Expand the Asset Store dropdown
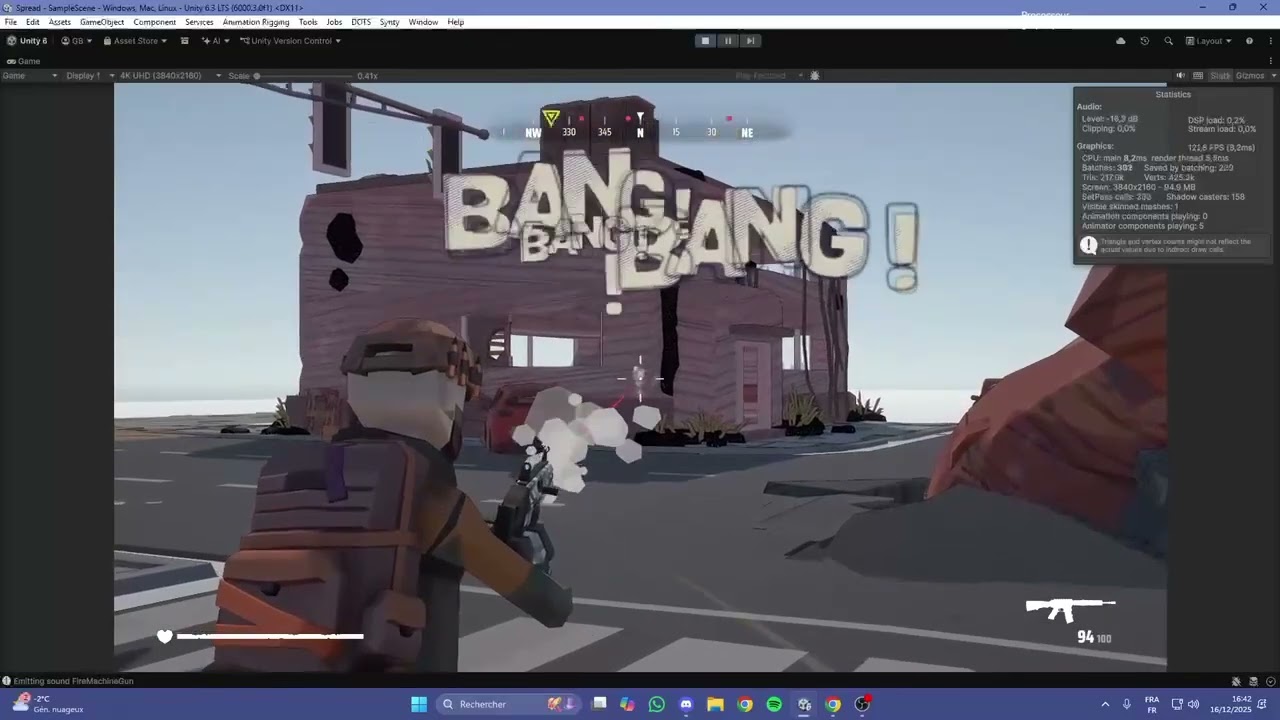 pos(135,41)
